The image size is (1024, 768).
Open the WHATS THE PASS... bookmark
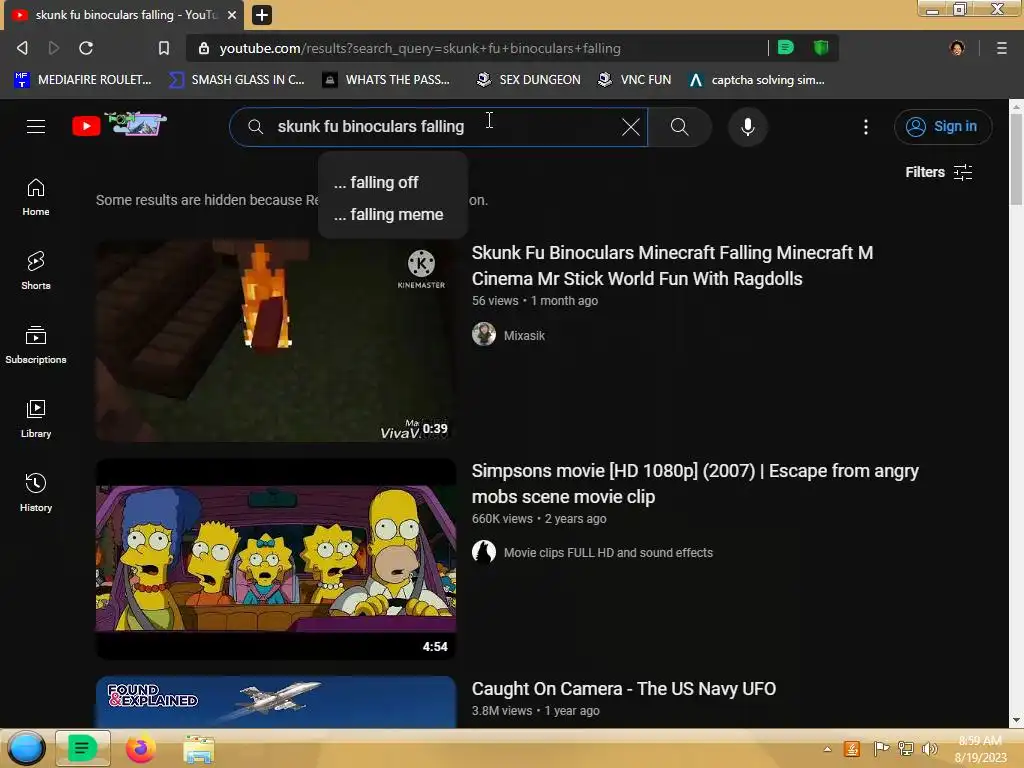tap(387, 80)
